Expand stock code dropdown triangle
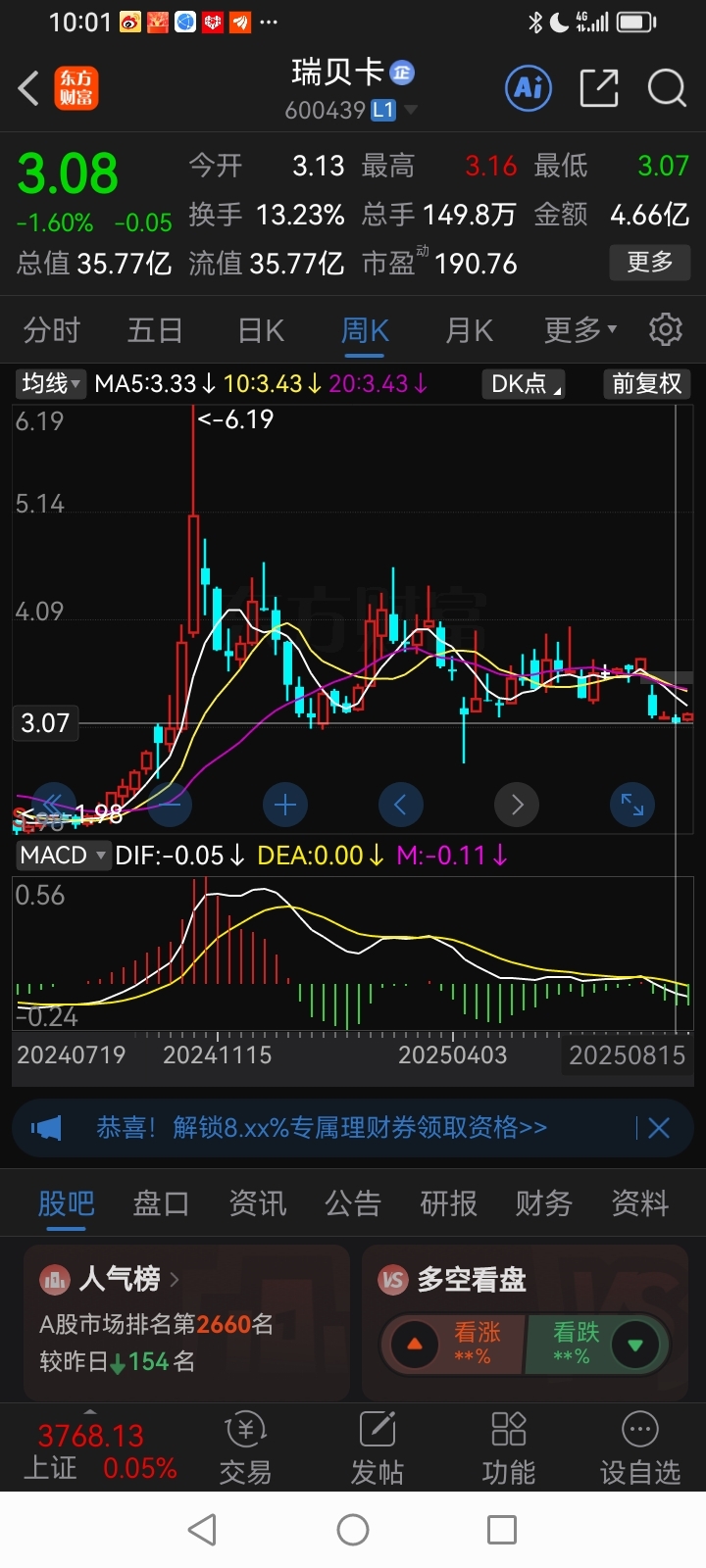This screenshot has width=706, height=1568. click(x=411, y=110)
